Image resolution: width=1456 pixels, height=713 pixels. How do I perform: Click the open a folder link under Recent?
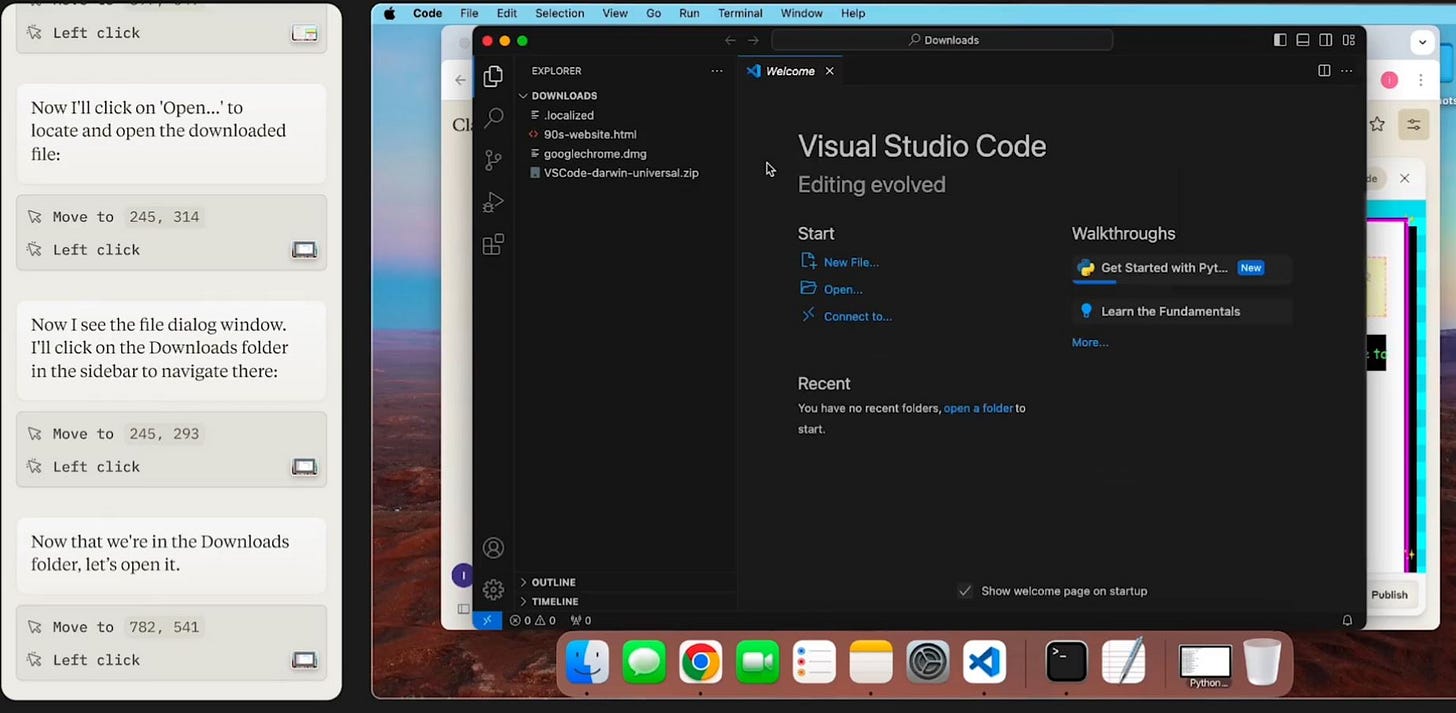[x=978, y=408]
